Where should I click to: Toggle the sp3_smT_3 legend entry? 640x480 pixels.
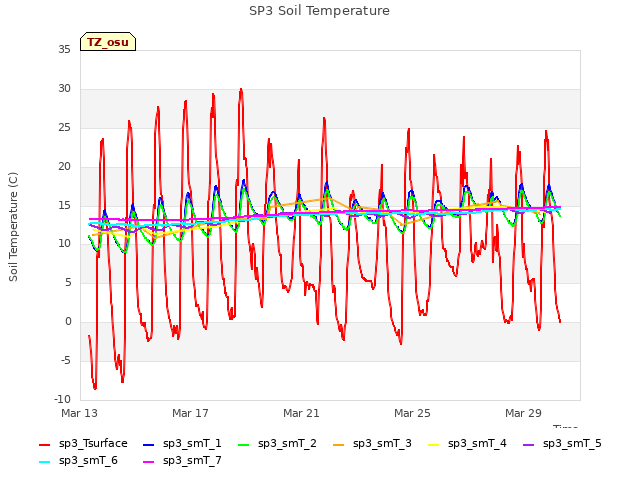[x=372, y=443]
